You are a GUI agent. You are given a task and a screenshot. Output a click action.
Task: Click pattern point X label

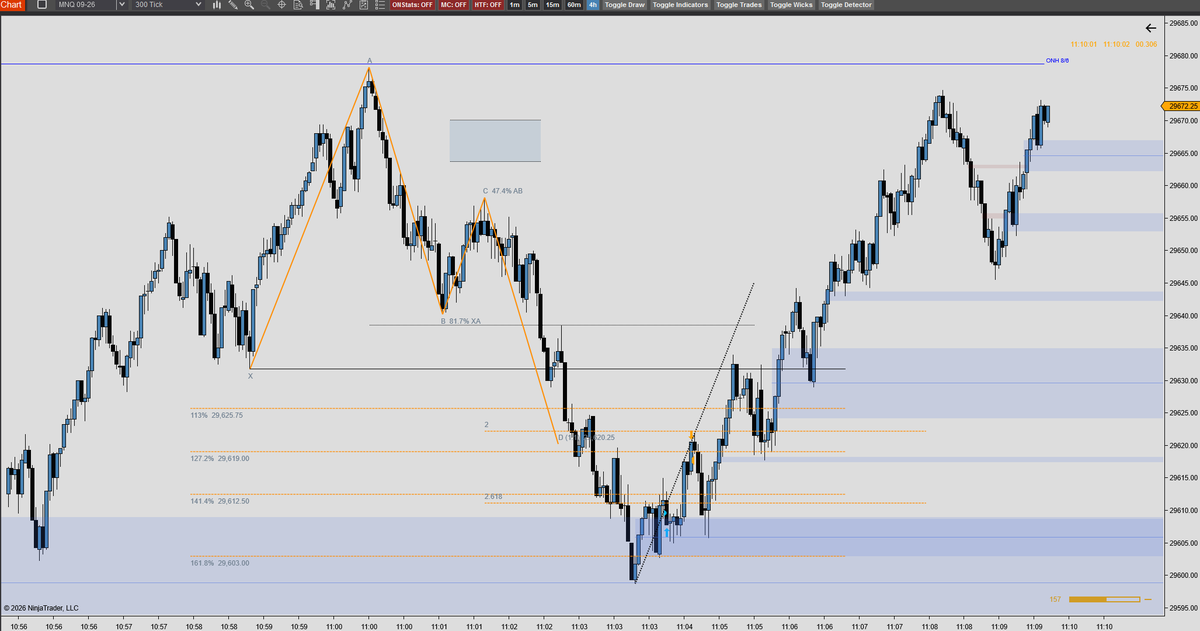point(250,376)
